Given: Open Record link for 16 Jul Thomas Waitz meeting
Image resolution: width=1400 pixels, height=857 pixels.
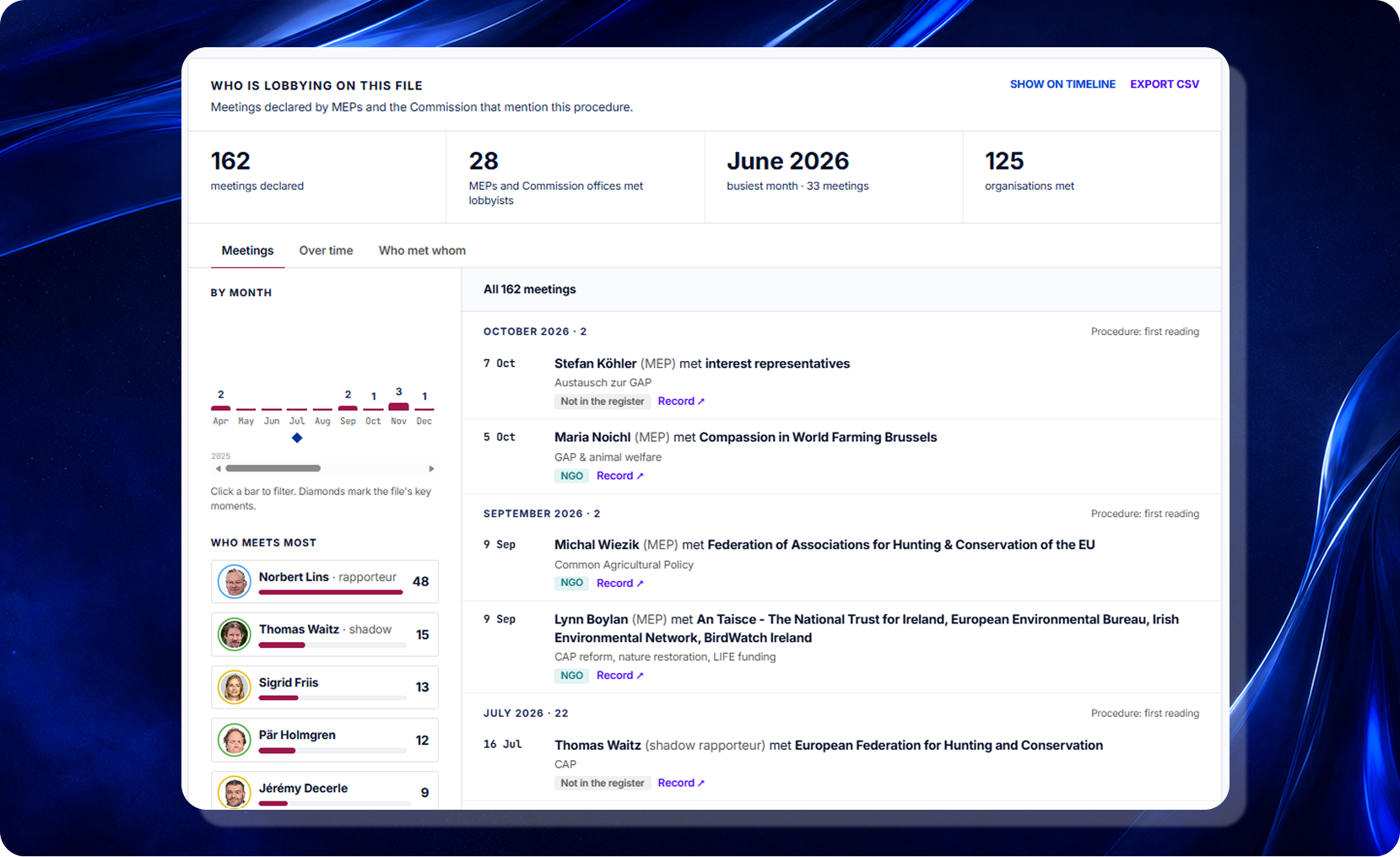Looking at the screenshot, I should click(681, 783).
